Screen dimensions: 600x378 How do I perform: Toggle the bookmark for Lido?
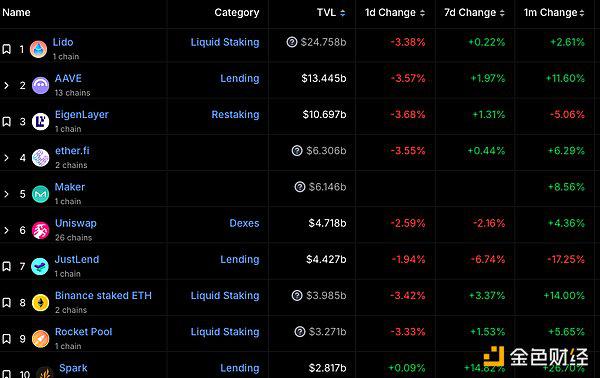(x=7, y=49)
